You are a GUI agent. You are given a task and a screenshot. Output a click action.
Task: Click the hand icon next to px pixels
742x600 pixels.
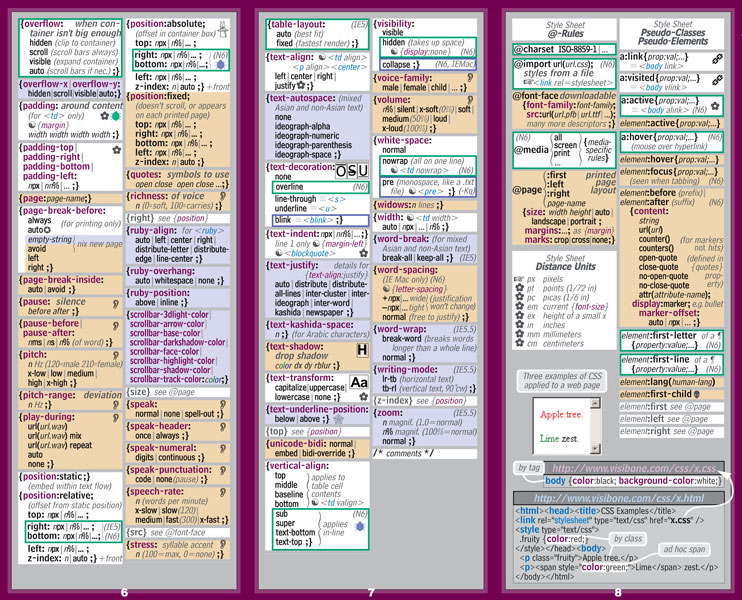click(x=519, y=279)
